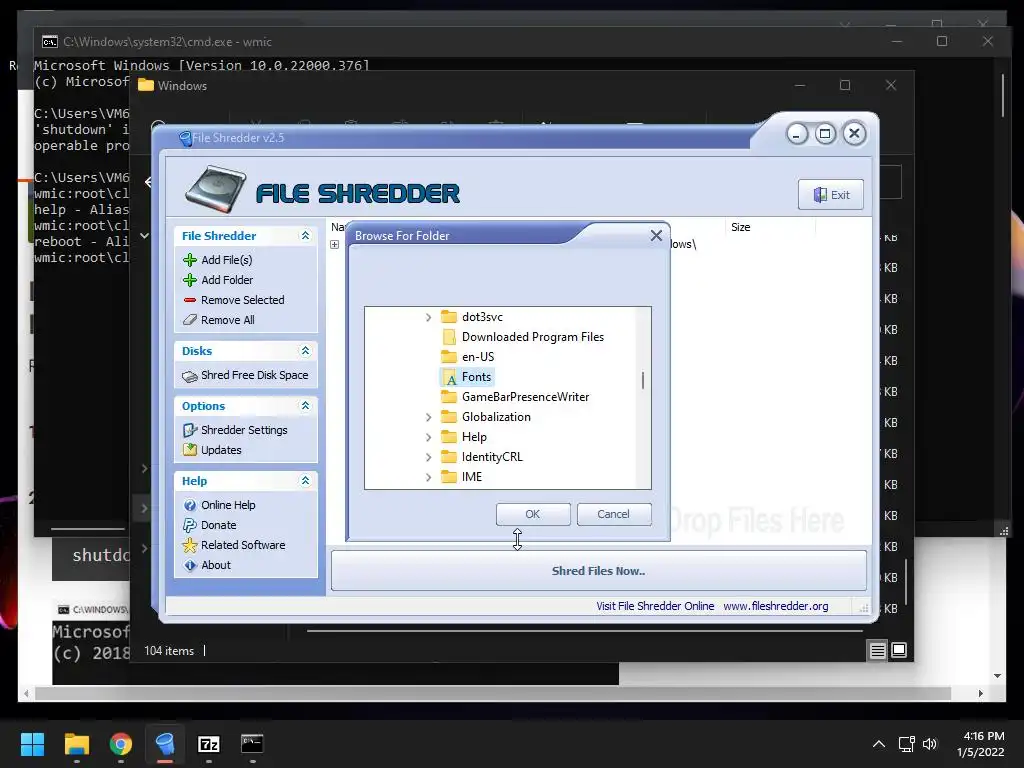Cancel the Browse For Folder dialog
The height and width of the screenshot is (768, 1024).
click(x=614, y=515)
